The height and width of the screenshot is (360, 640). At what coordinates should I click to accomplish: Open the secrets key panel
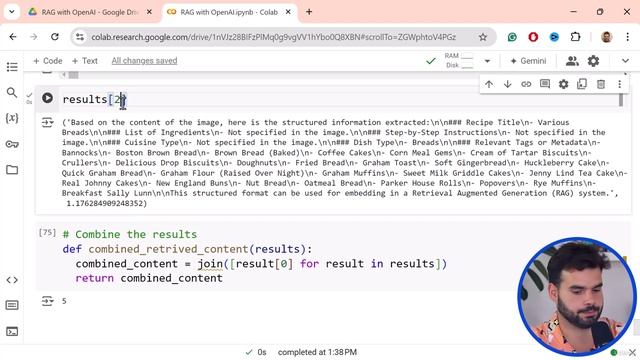pos(12,144)
